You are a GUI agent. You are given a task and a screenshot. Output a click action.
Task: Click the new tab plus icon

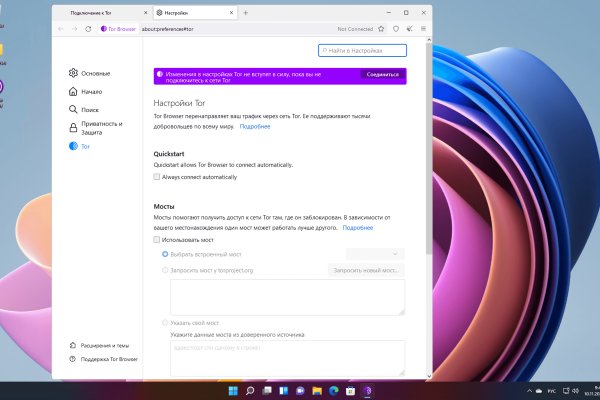(x=246, y=13)
